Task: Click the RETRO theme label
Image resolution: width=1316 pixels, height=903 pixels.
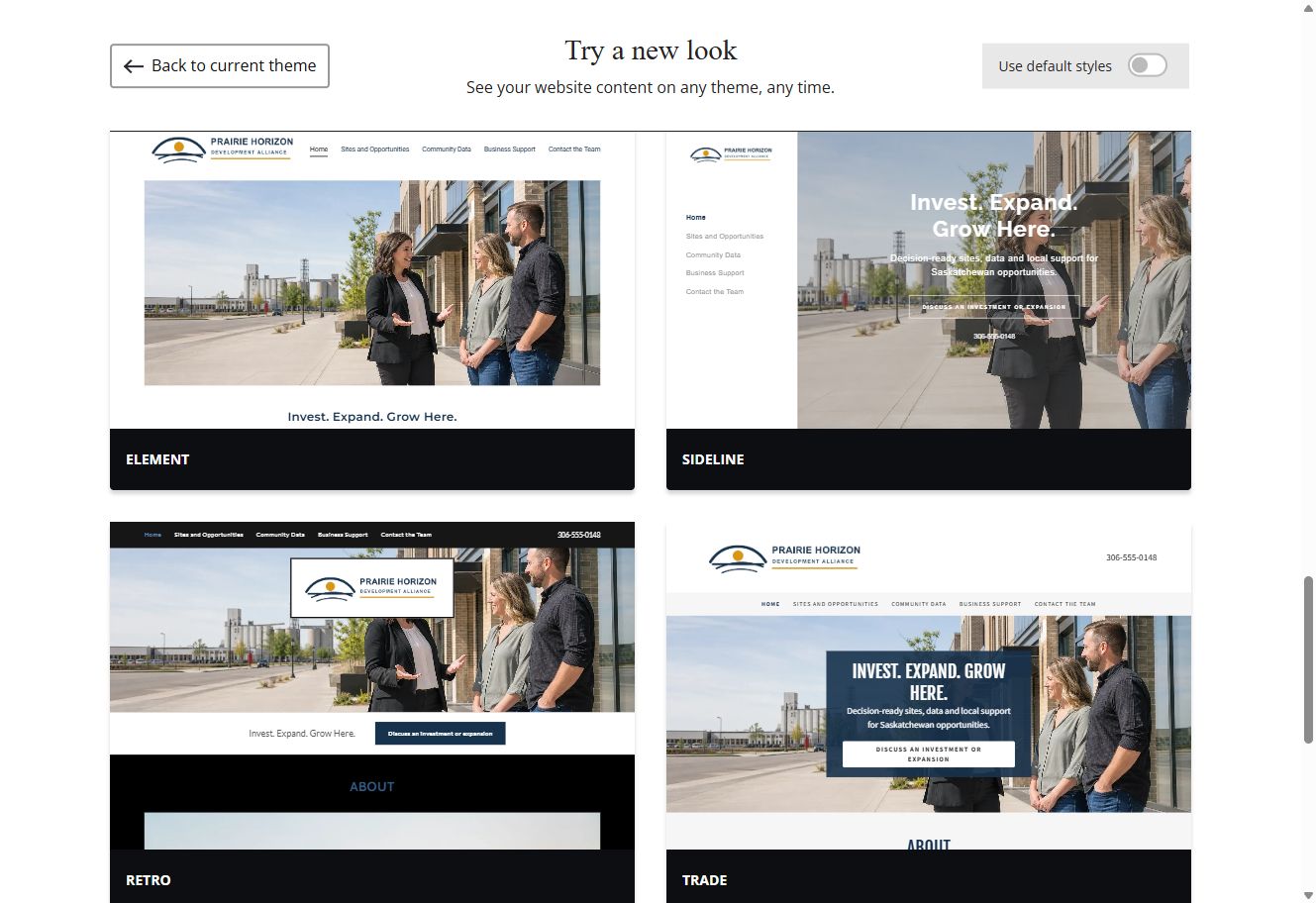Action: (149, 880)
